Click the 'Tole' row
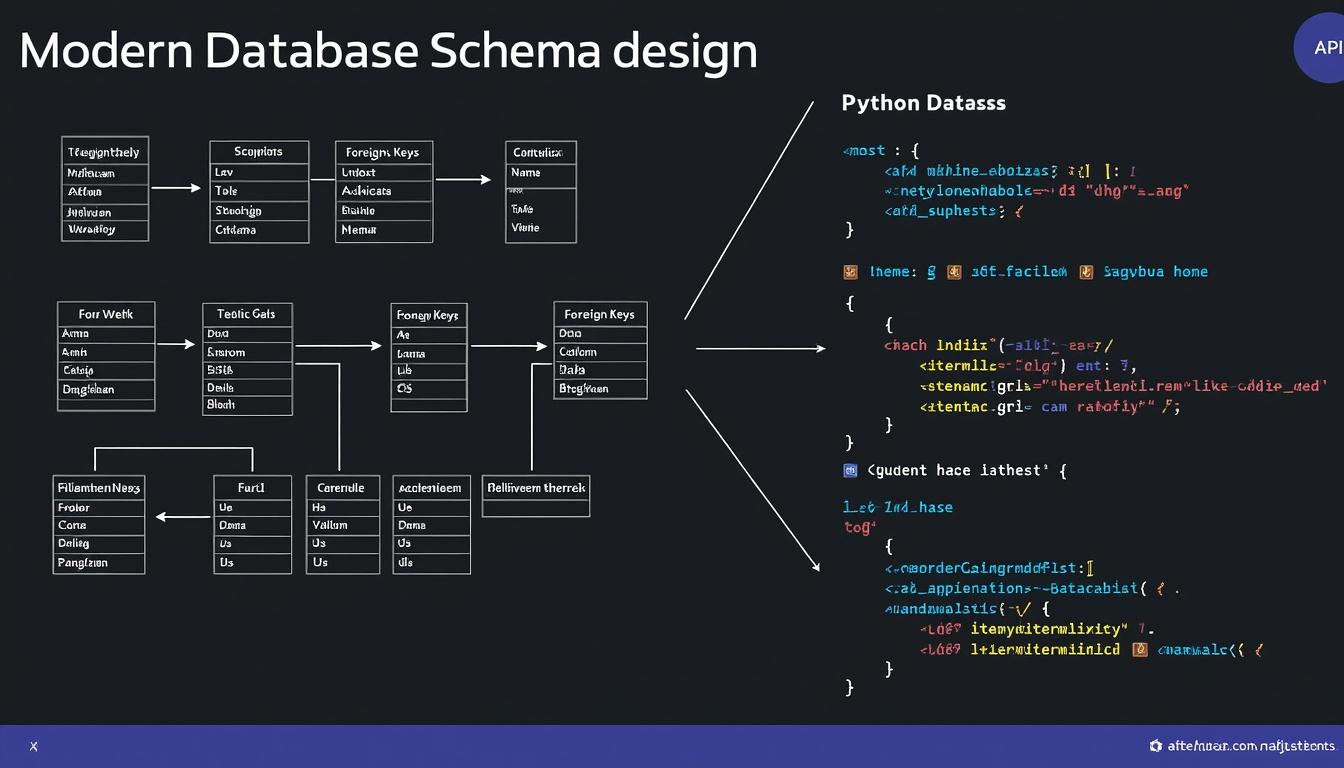Screen dimensions: 1344x768 click(x=259, y=191)
